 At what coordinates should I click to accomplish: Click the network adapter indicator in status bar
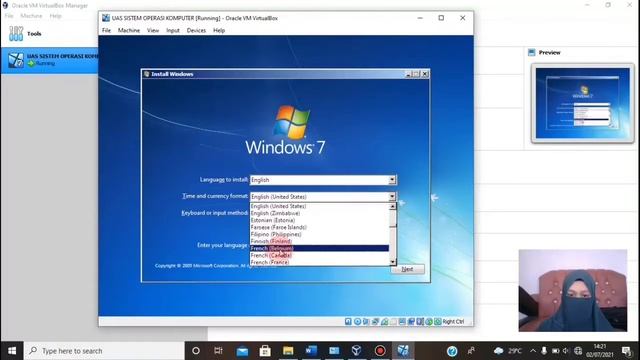[375, 322]
